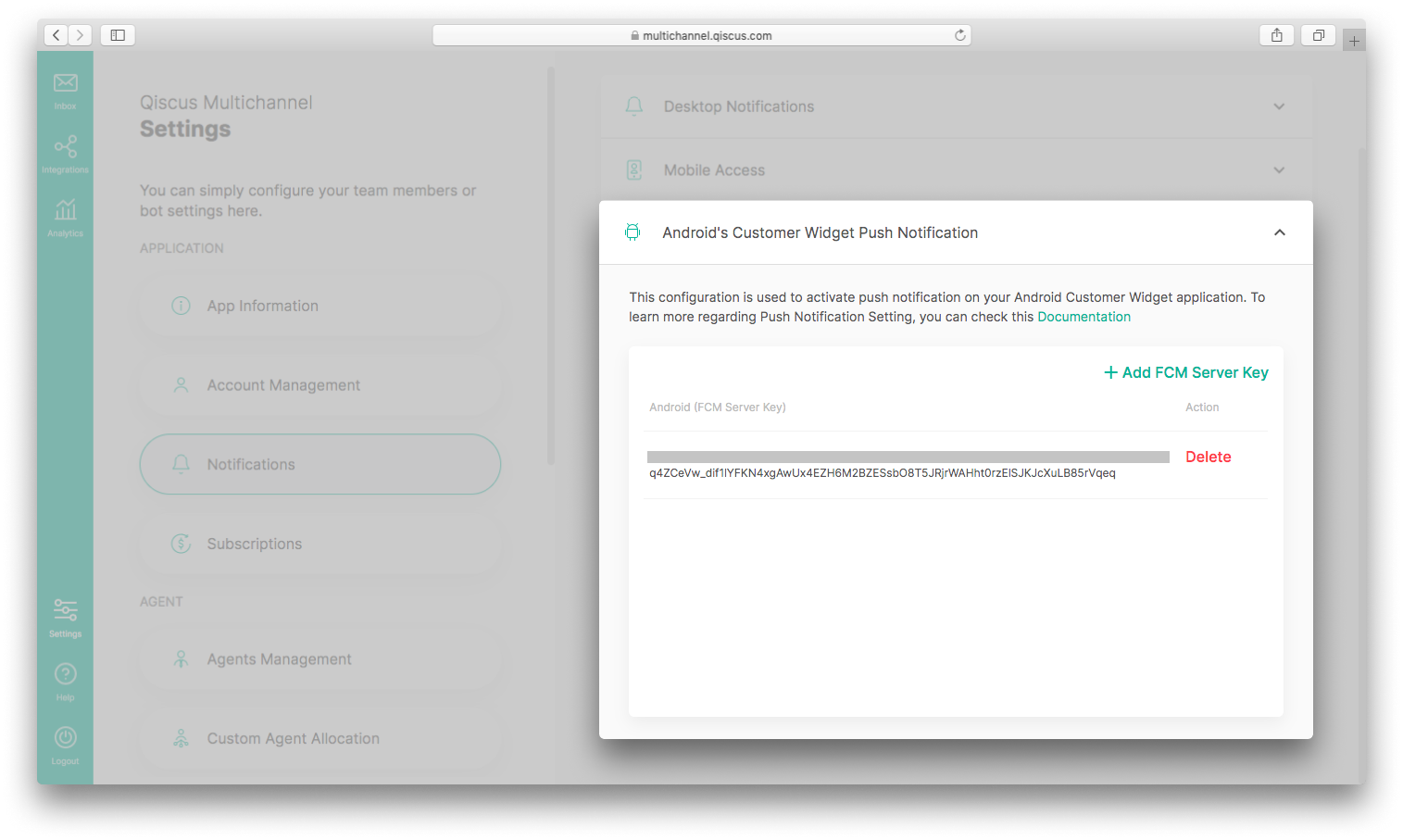Image resolution: width=1403 pixels, height=840 pixels.
Task: Click the Notifications bell icon in menu
Action: click(x=182, y=464)
